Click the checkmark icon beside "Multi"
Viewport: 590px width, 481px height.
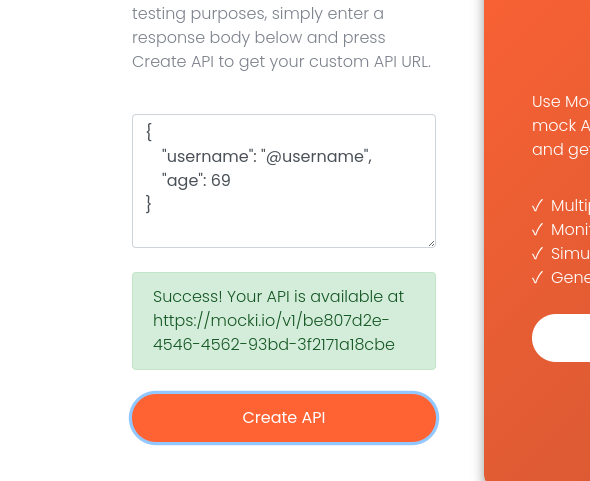pyautogui.click(x=537, y=206)
